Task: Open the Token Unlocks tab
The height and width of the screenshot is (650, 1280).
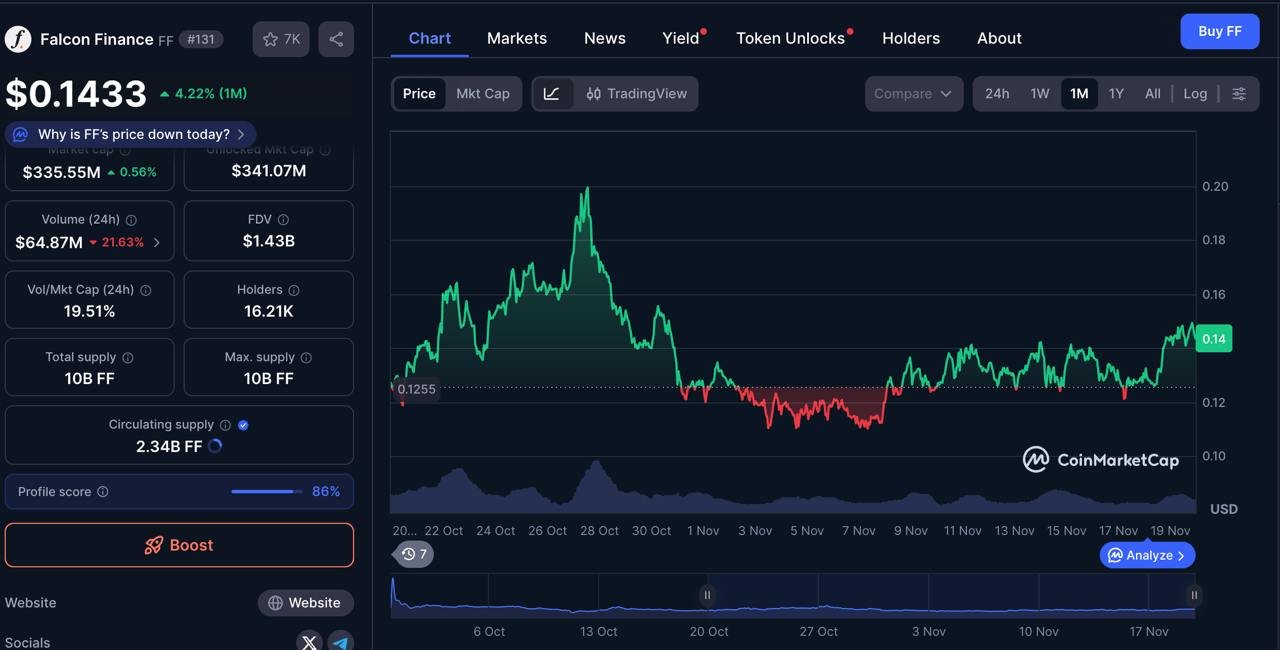Action: tap(790, 38)
